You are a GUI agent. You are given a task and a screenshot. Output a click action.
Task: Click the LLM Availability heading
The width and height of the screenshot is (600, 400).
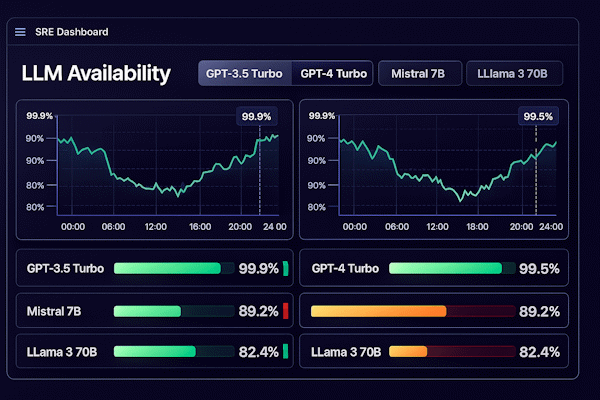pyautogui.click(x=96, y=73)
